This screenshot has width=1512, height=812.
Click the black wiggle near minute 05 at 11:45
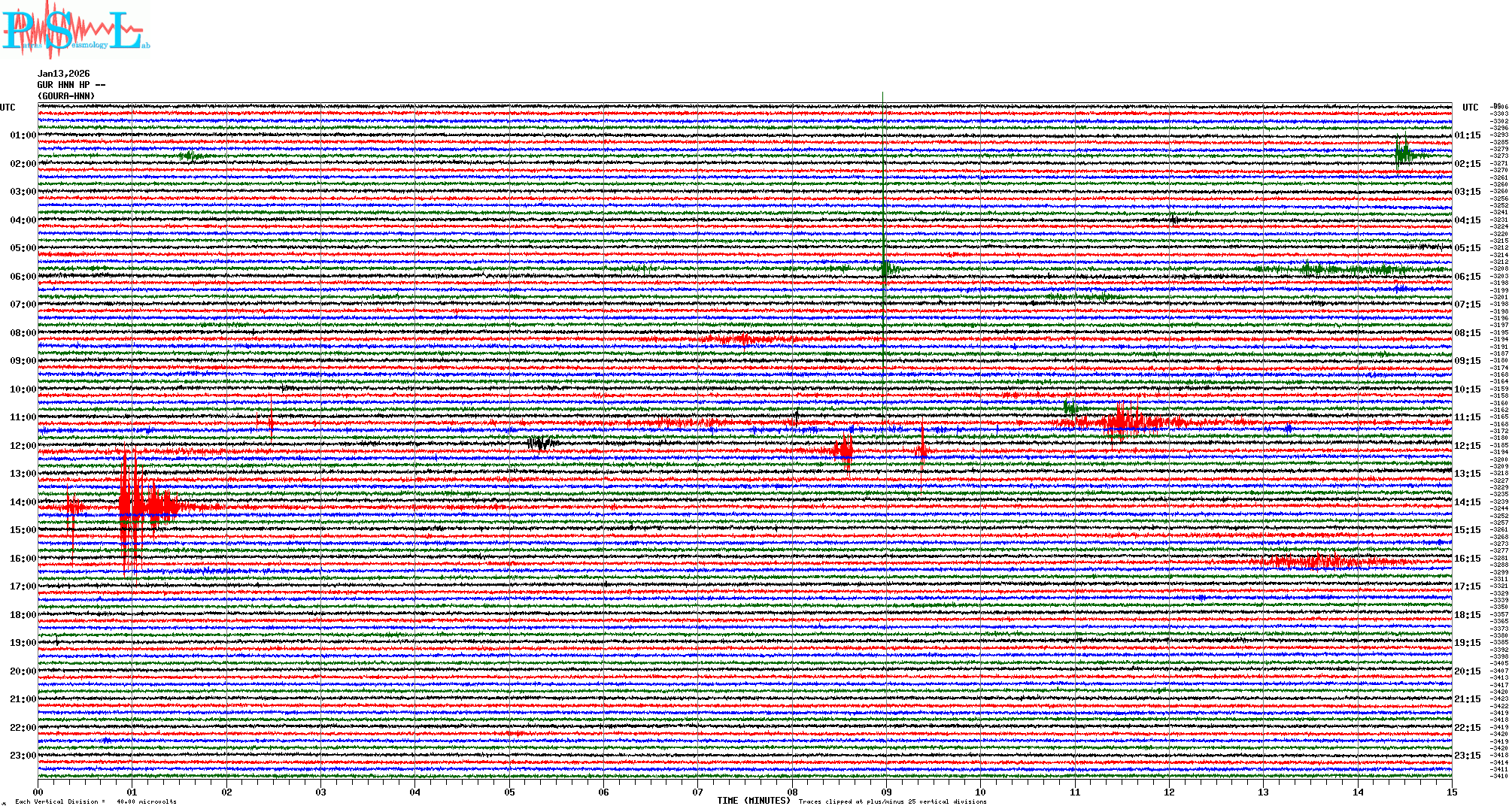(x=540, y=443)
